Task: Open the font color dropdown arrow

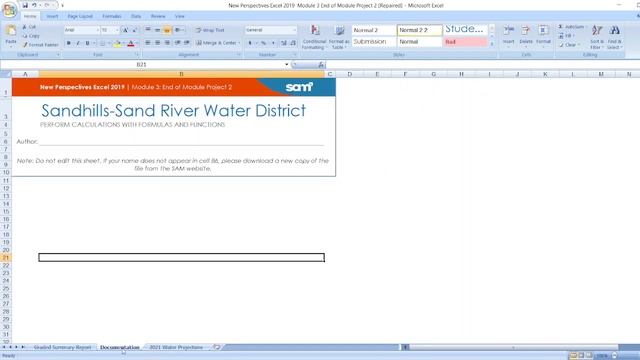Action: click(137, 43)
